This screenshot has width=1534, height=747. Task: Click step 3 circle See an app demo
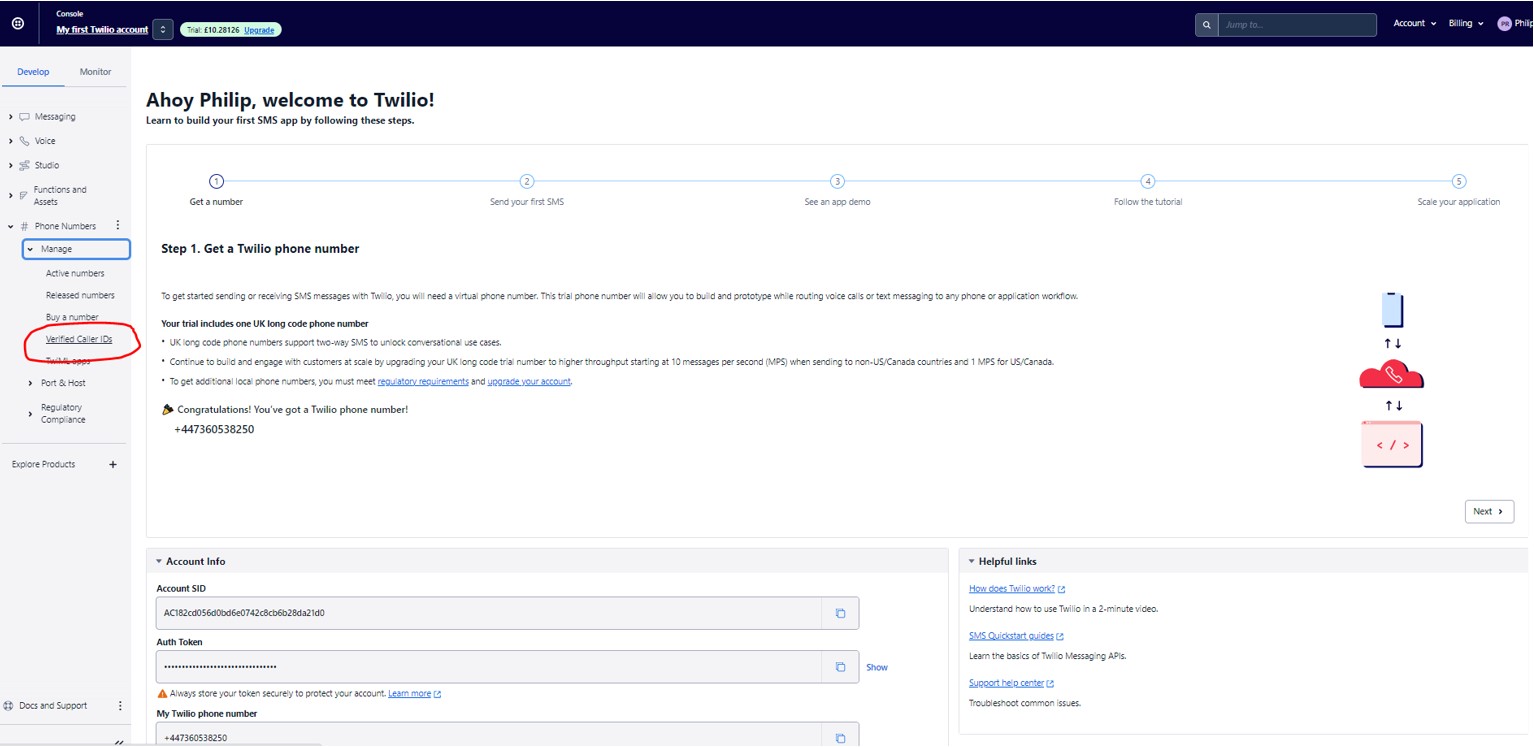(x=838, y=181)
